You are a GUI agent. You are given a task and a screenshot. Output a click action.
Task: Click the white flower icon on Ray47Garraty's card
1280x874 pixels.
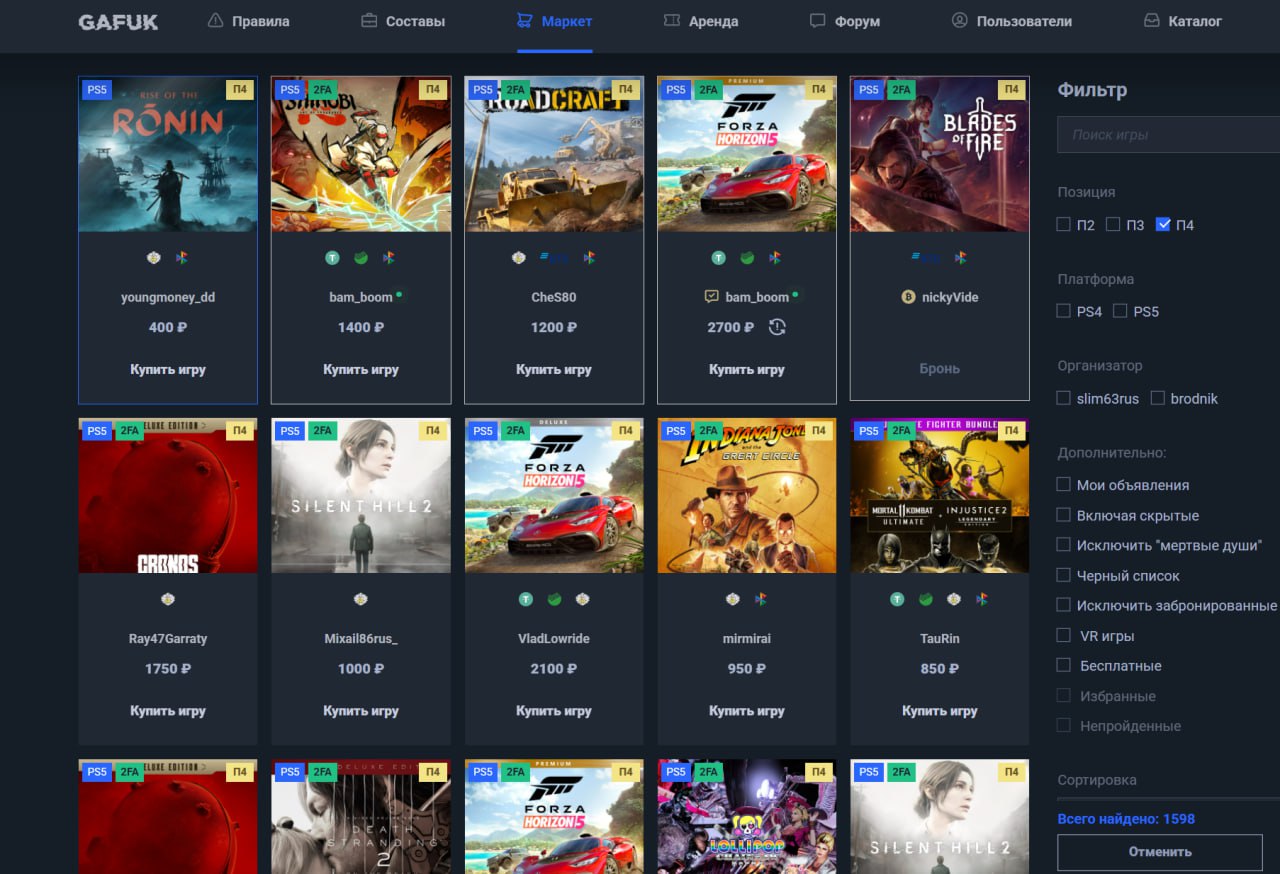pos(168,599)
